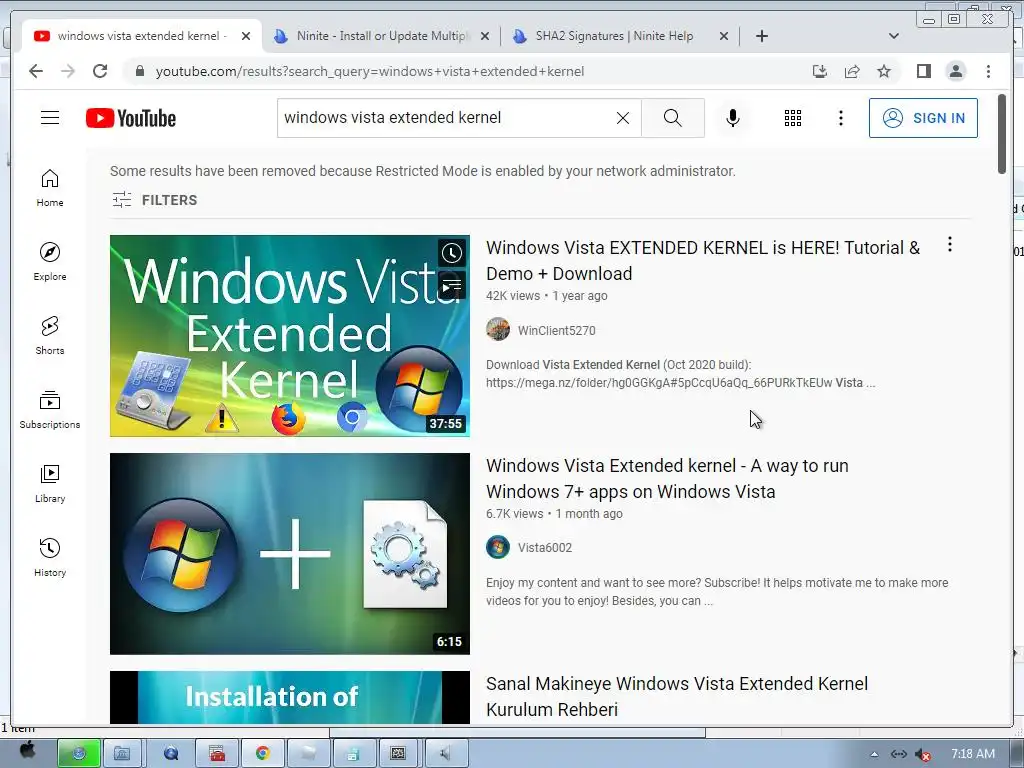
Task: Open History in the sidebar
Action: tap(50, 557)
